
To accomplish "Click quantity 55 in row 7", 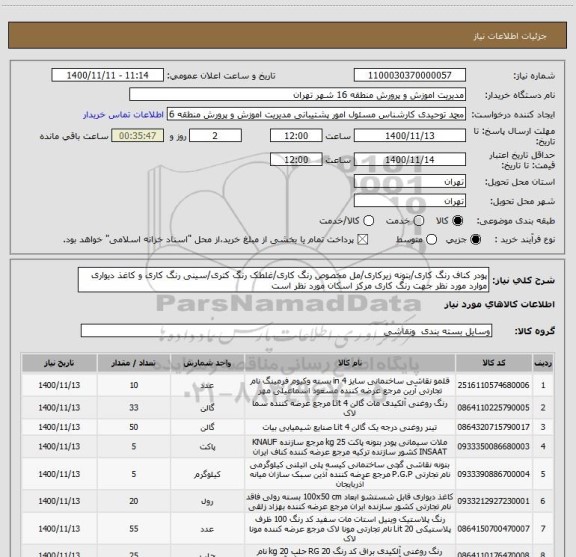I will point(134,529).
